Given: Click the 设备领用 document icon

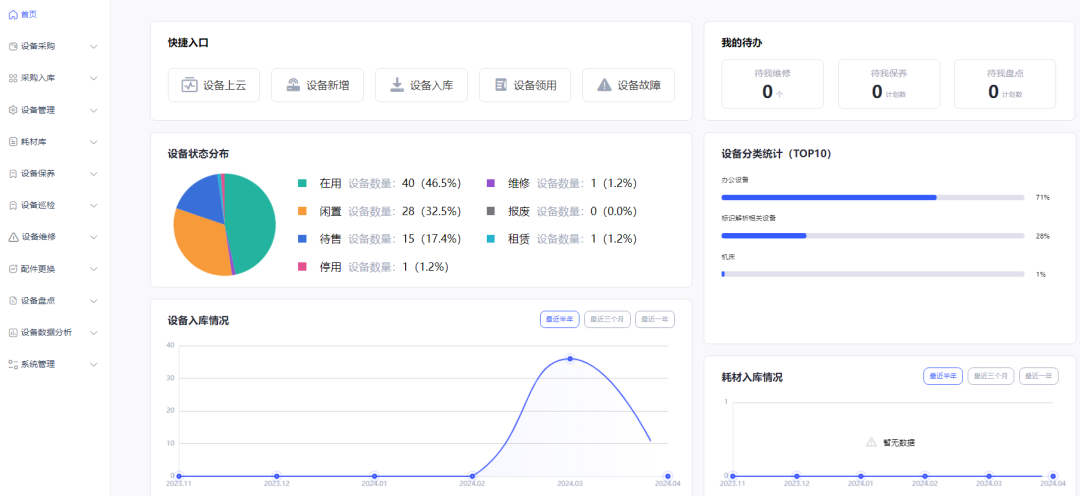Looking at the screenshot, I should click(x=501, y=85).
